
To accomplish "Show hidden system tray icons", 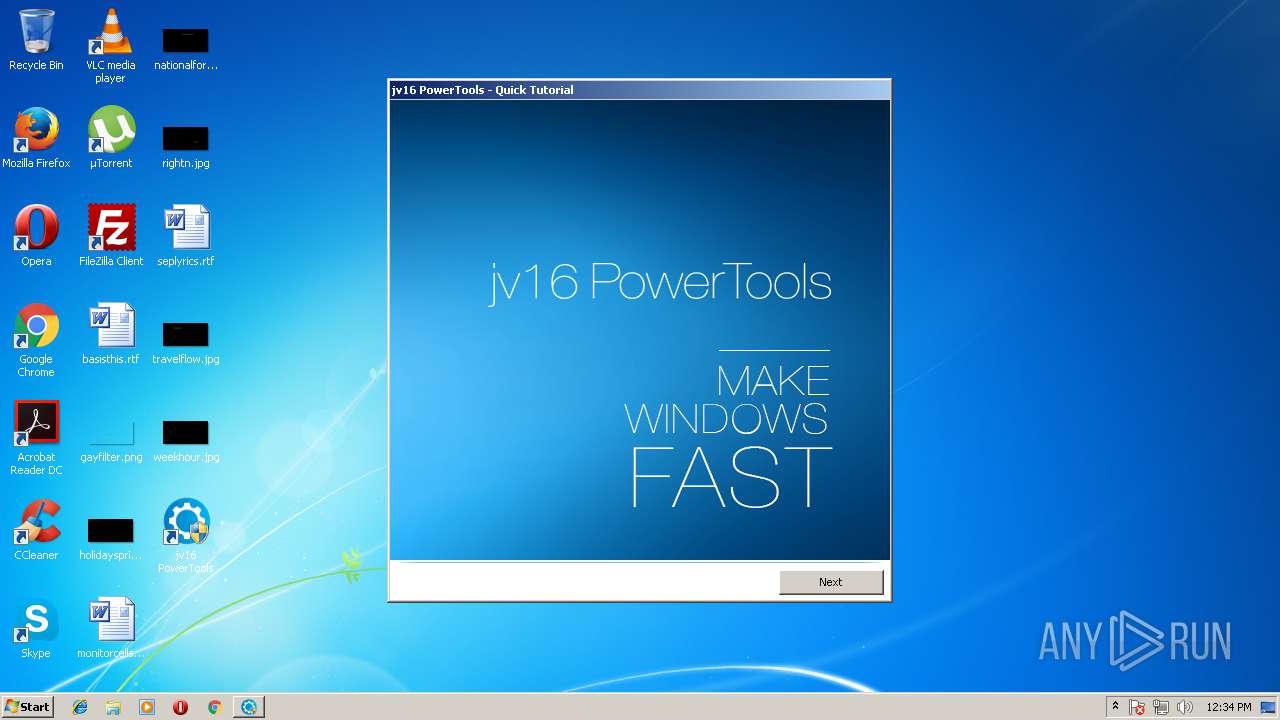I will coord(1115,706).
